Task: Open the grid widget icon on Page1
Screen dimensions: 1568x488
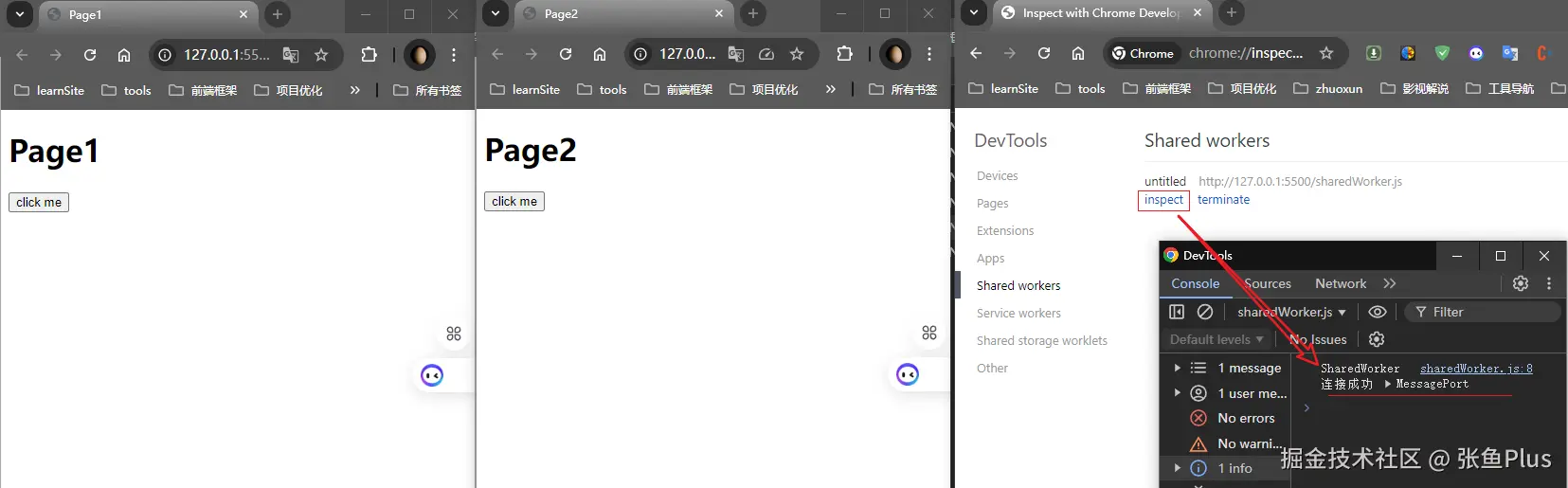Action: [x=454, y=334]
